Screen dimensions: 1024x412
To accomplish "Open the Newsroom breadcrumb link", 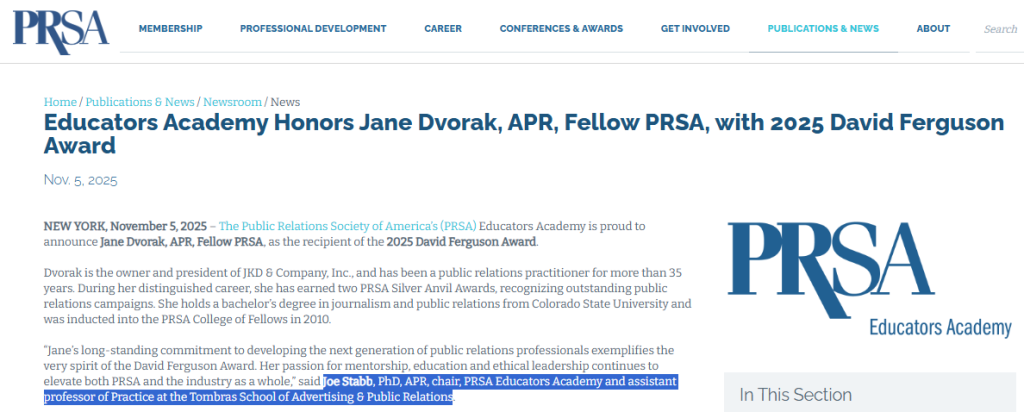I will click(233, 102).
